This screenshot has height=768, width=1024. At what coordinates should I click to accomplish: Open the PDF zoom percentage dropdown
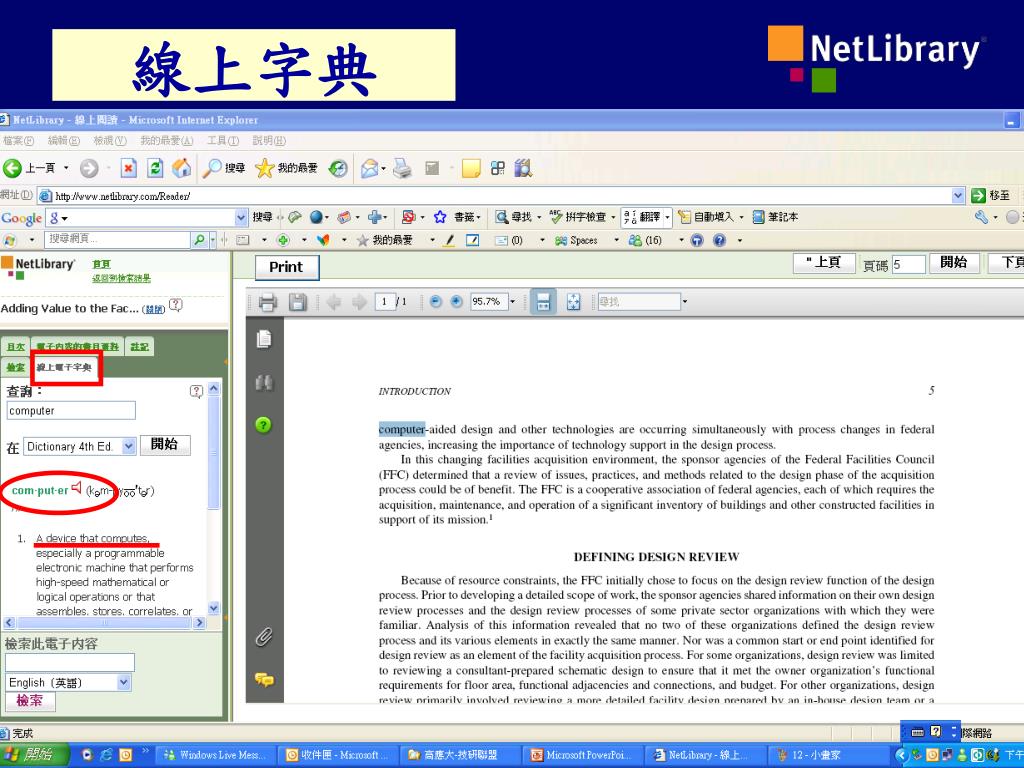(x=513, y=302)
